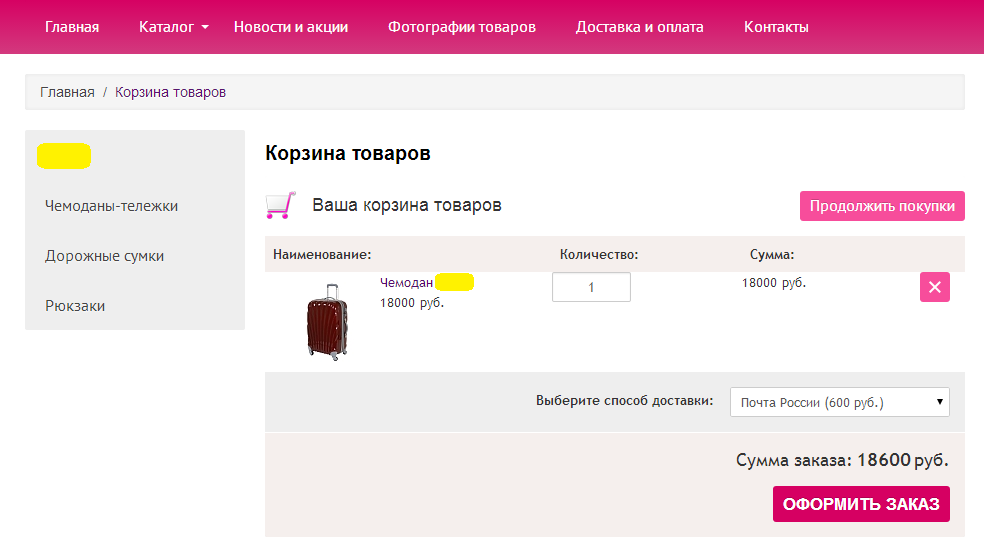The width and height of the screenshot is (984, 537).
Task: Click Главная in the breadcrumb
Action: 67,92
